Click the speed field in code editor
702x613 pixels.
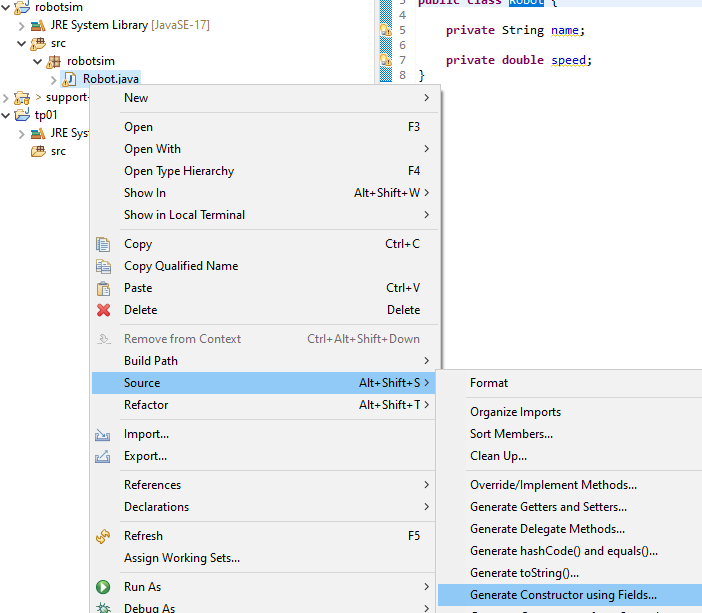[x=571, y=60]
